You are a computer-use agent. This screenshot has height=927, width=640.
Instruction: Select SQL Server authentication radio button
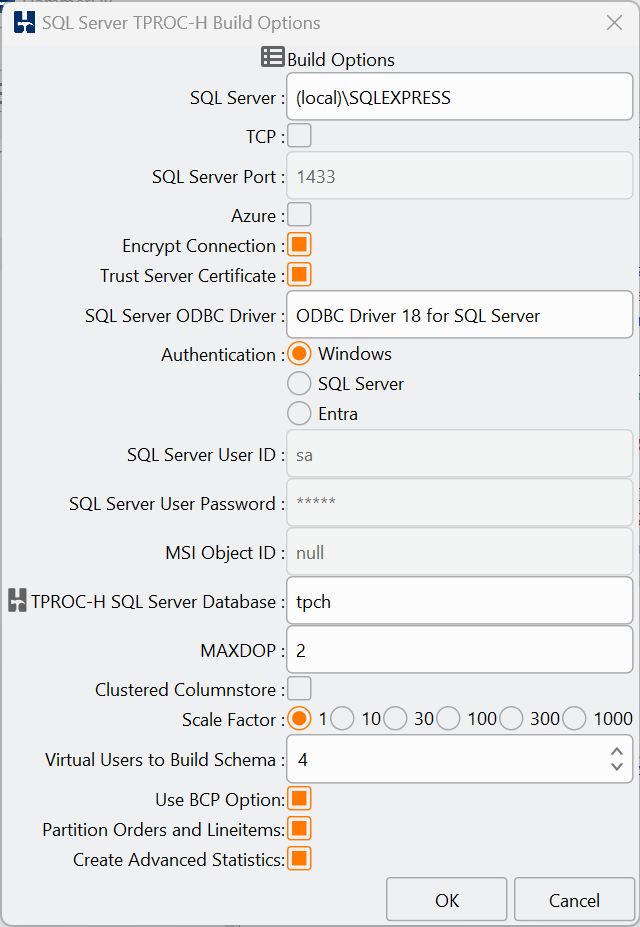point(299,384)
